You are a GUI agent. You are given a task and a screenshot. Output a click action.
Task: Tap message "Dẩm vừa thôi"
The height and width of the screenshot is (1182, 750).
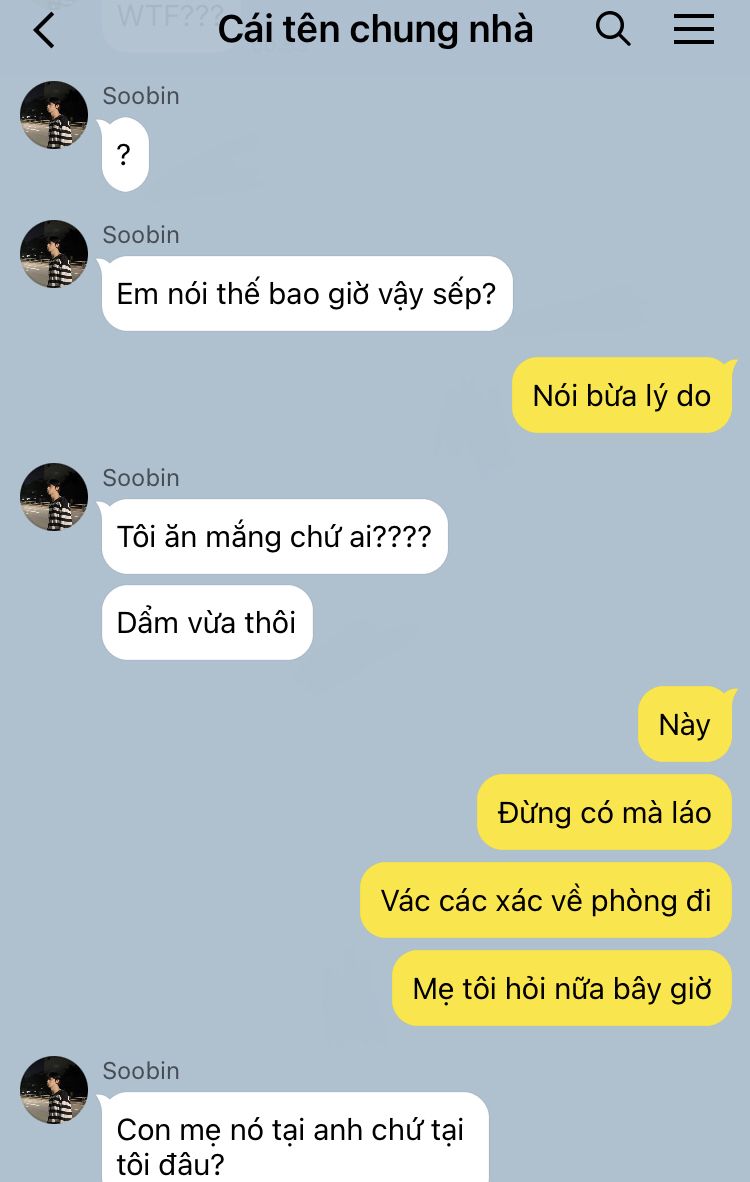(x=207, y=623)
